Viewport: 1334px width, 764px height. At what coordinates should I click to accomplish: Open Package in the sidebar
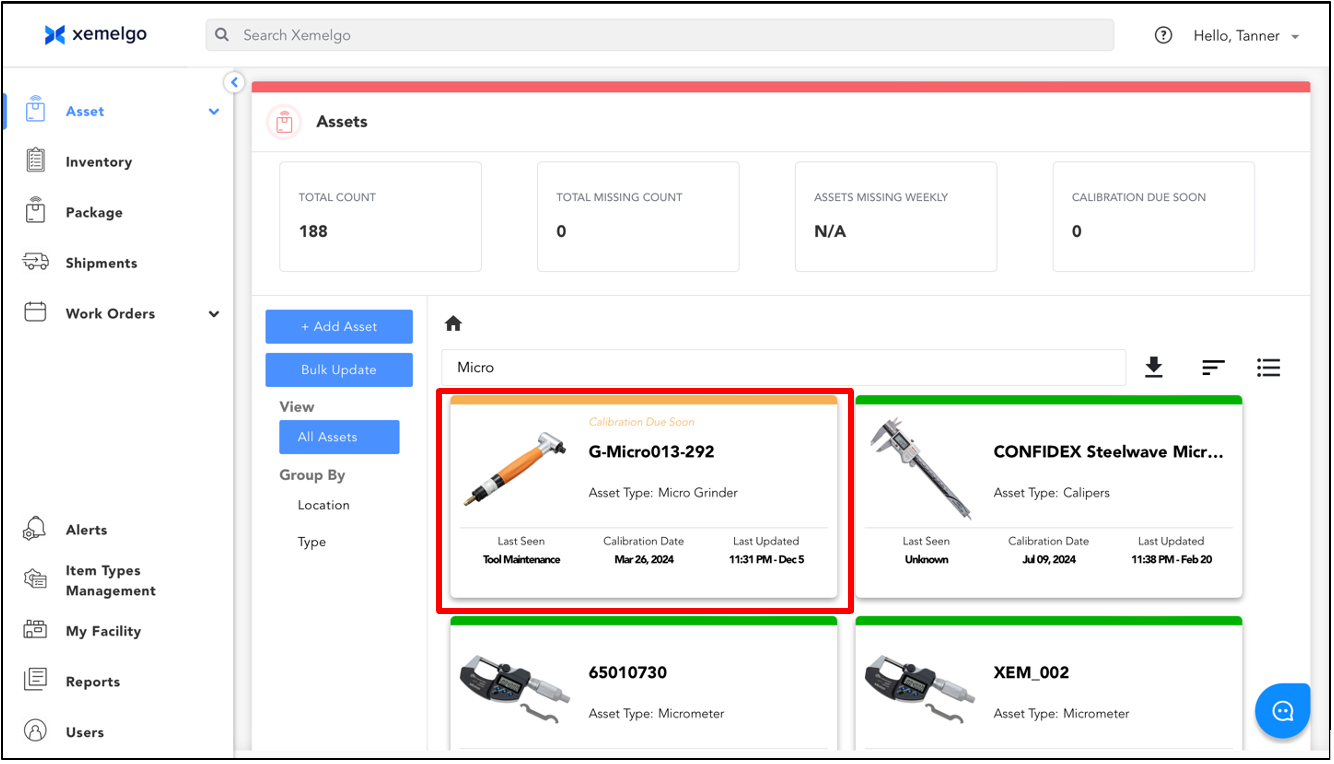point(94,212)
